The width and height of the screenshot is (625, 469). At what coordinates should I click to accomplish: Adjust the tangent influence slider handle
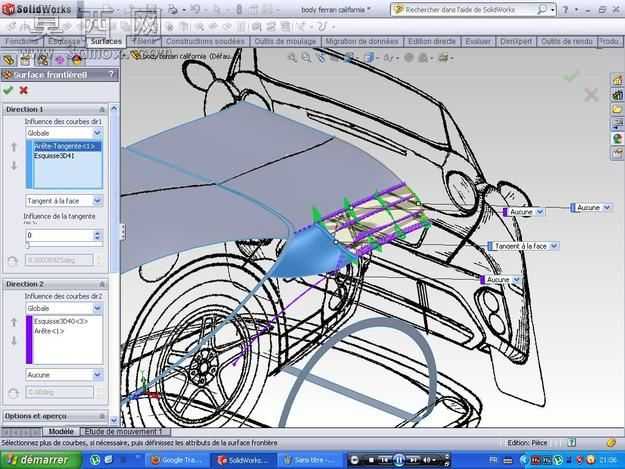pos(28,245)
